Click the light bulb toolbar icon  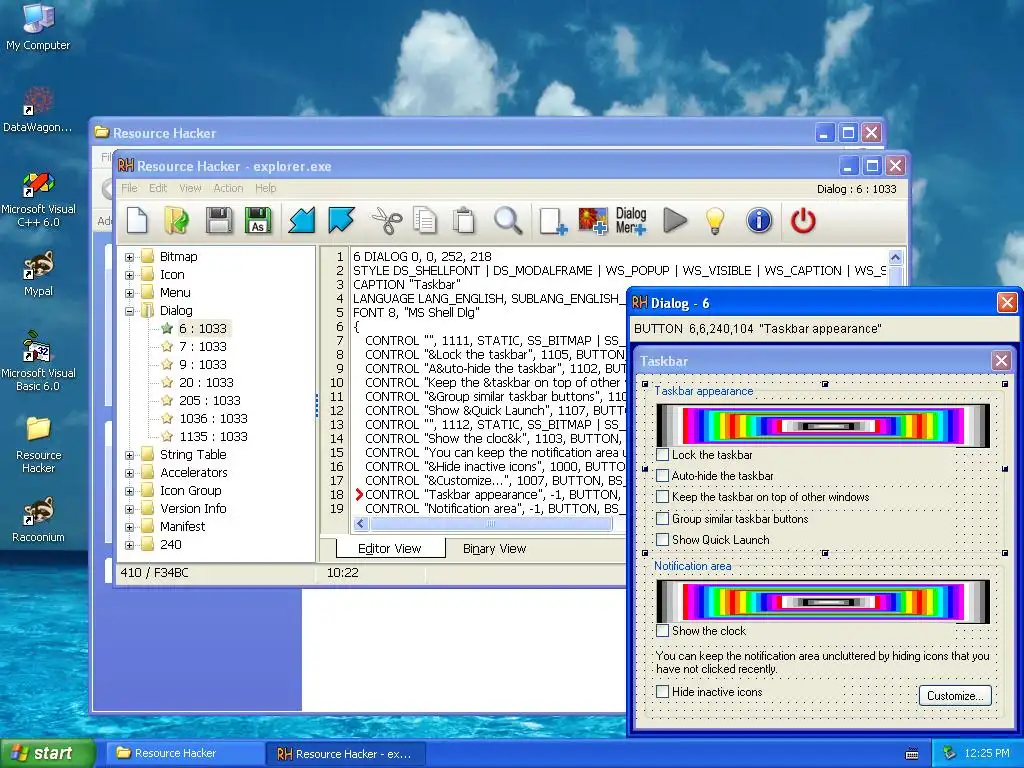(715, 220)
